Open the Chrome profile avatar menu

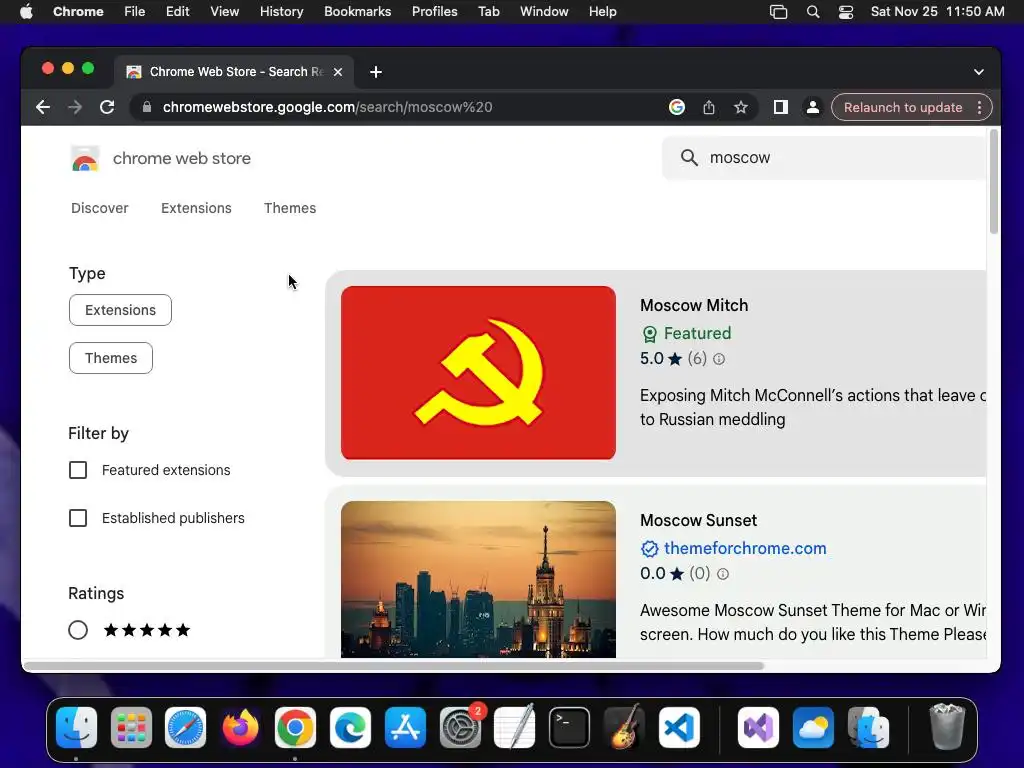812,107
